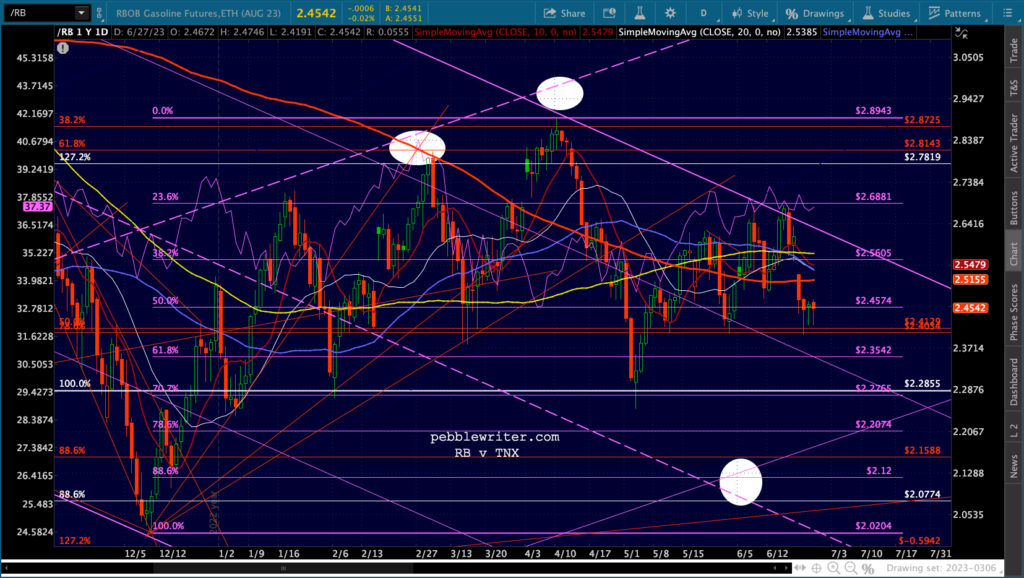Click the symbol link chain icon
The image size is (1024, 578).
pyautogui.click(x=99, y=12)
